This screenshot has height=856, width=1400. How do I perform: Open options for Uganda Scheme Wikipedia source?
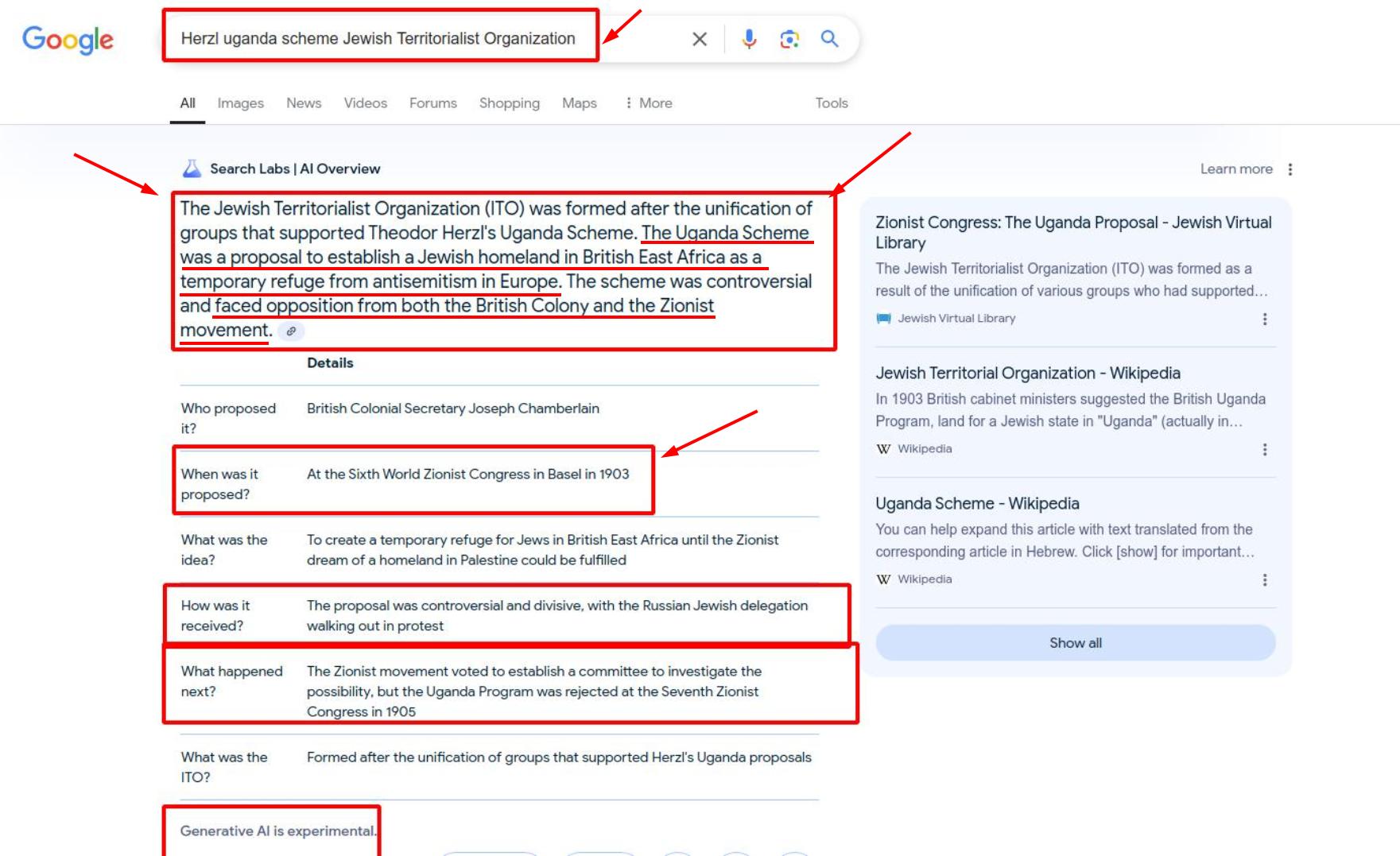[x=1264, y=579]
